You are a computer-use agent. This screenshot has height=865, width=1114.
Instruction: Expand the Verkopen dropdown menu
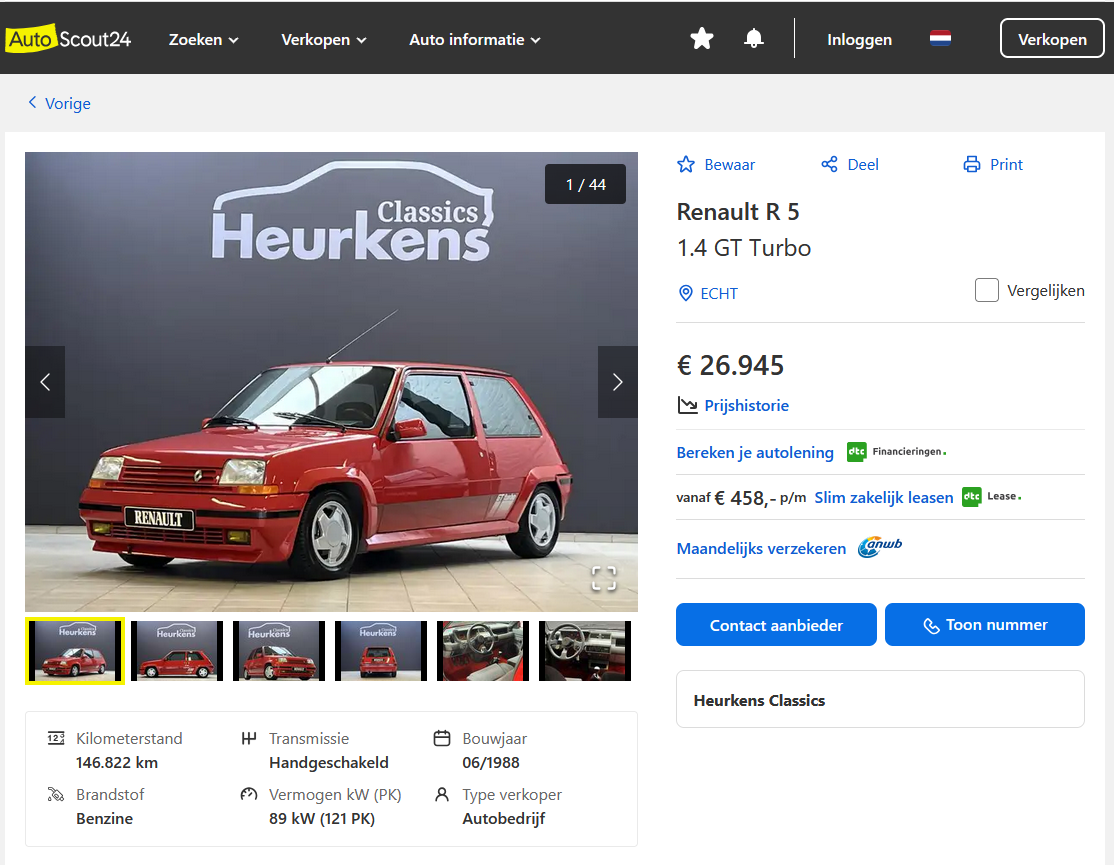pos(323,40)
